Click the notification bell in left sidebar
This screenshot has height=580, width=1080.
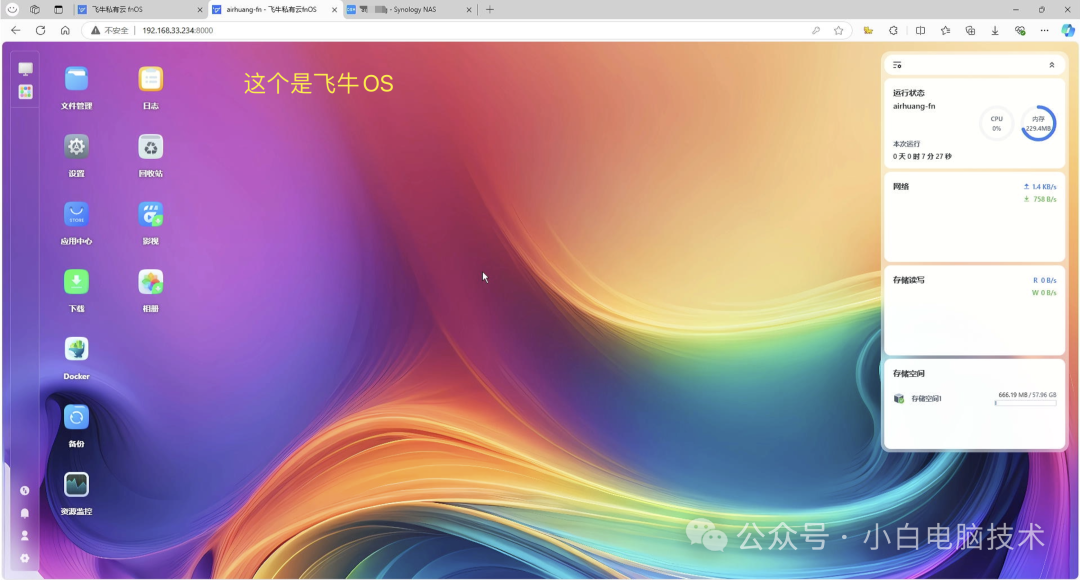(x=25, y=513)
